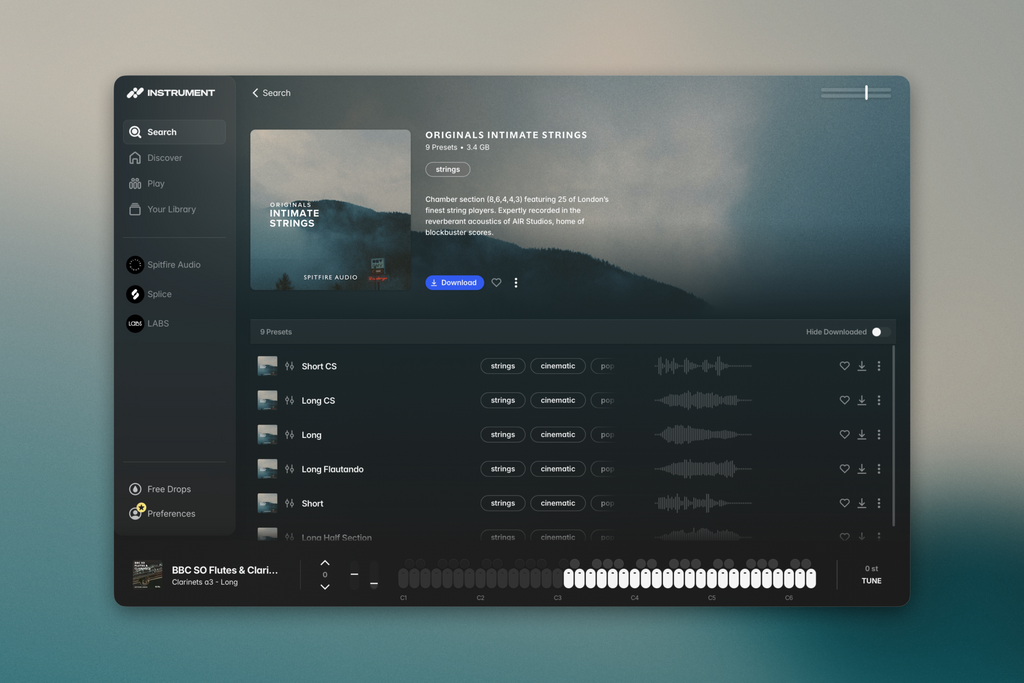Click the presets list scrollbar
This screenshot has height=683, width=1024.
pyautogui.click(x=893, y=436)
